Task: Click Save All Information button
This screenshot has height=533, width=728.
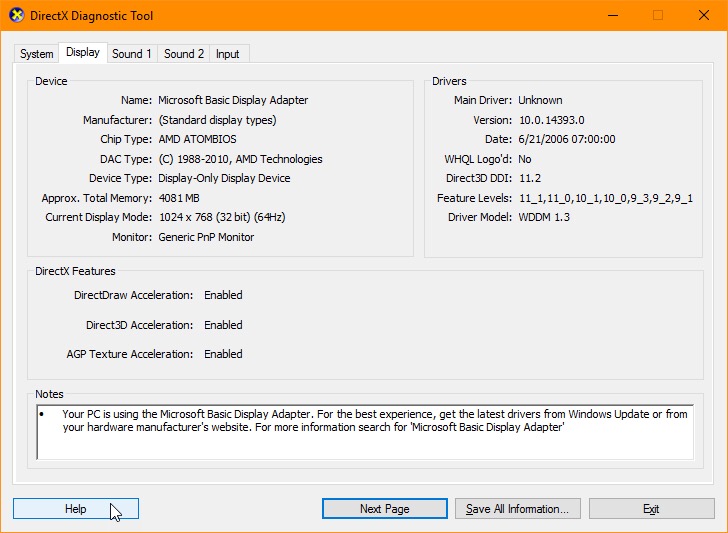Action: point(518,509)
